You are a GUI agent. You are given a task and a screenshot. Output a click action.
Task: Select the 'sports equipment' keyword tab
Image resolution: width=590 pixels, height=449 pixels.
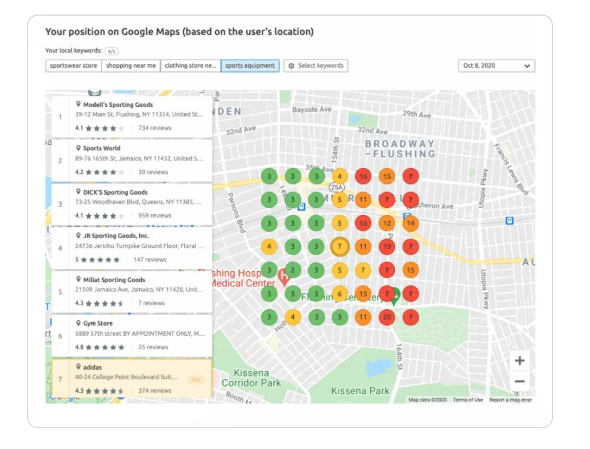[x=250, y=65]
